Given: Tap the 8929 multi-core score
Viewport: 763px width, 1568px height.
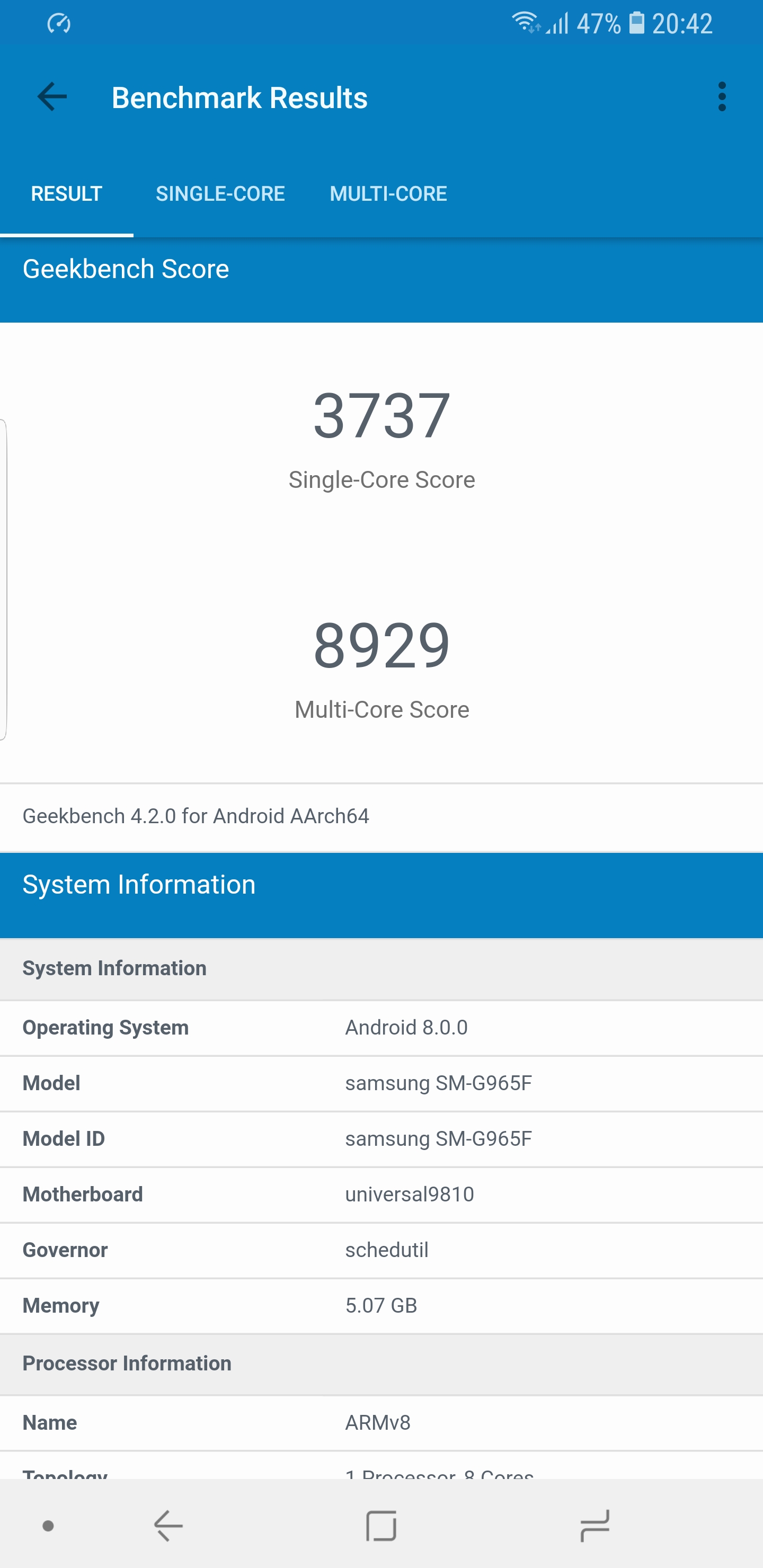Looking at the screenshot, I should tap(381, 646).
